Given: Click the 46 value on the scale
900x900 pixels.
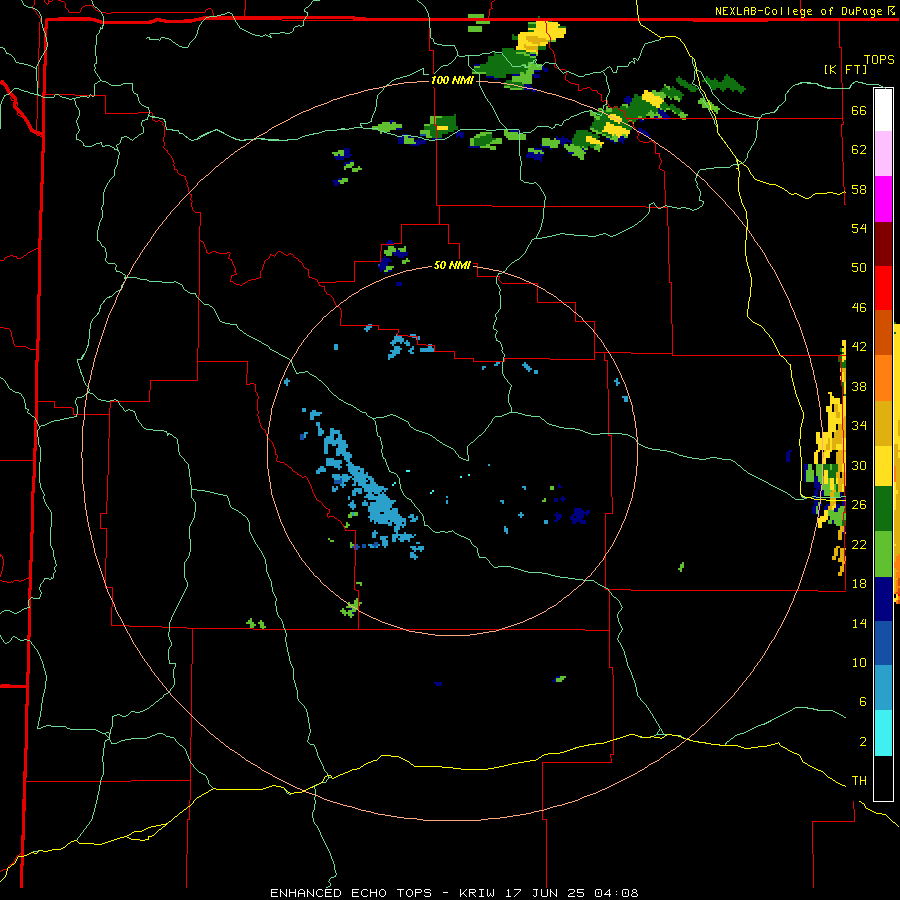Looking at the screenshot, I should click(859, 308).
